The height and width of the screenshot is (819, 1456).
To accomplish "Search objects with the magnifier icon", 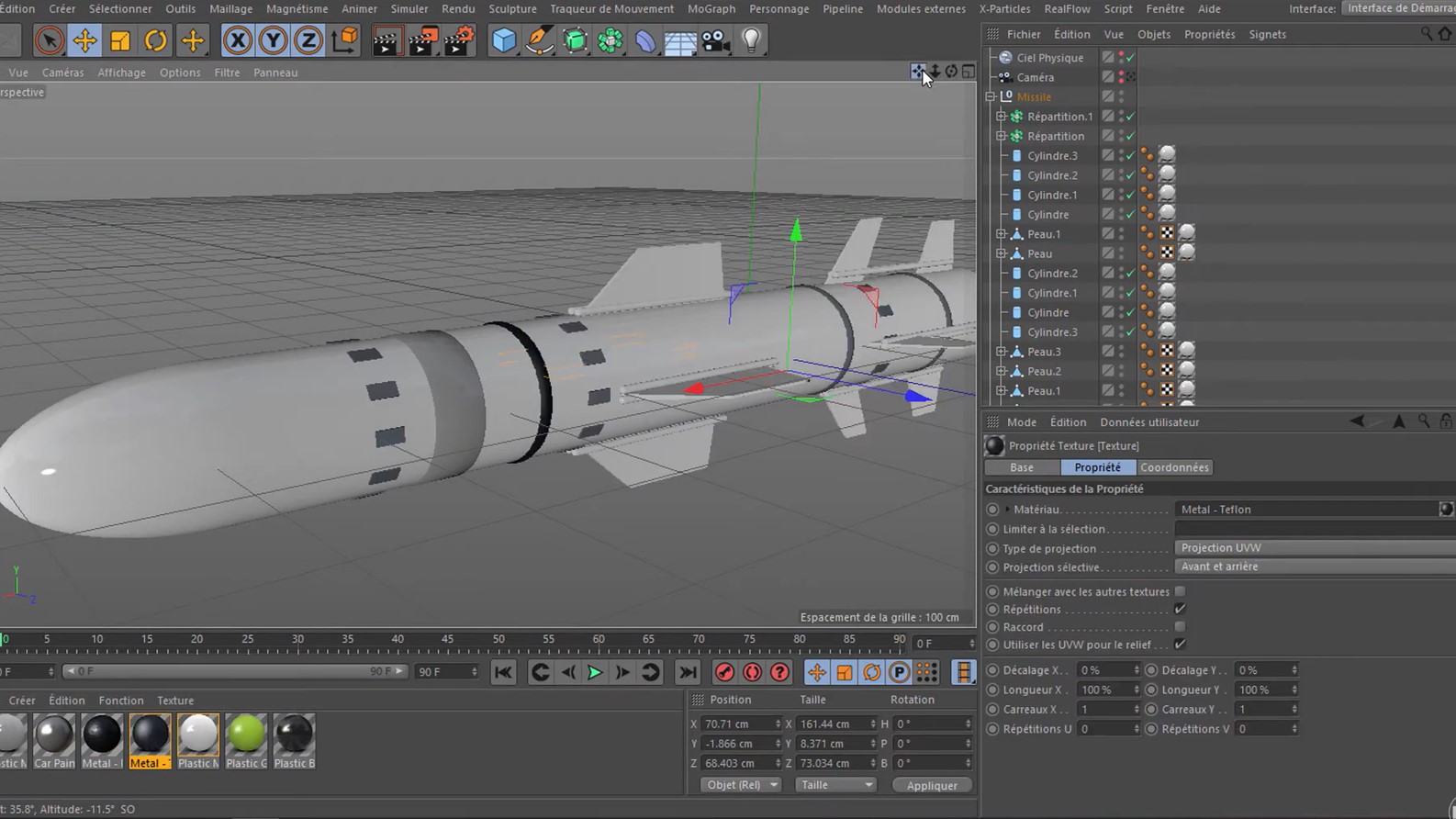I will (x=1427, y=34).
